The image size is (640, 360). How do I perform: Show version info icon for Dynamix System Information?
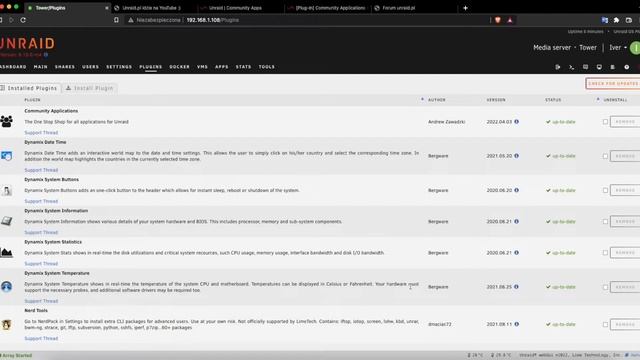click(516, 221)
